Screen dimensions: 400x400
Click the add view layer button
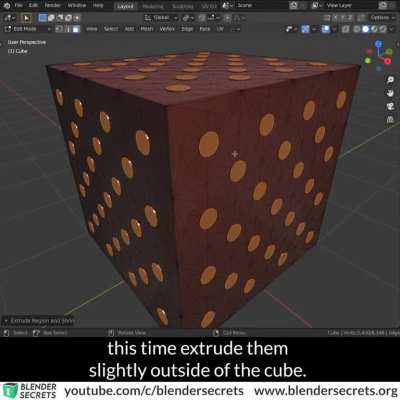pos(383,5)
